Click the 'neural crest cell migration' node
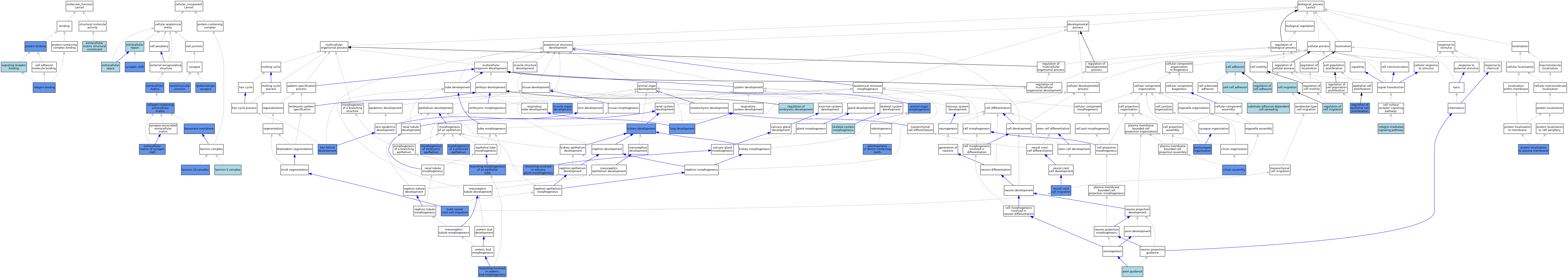 pos(1061,190)
